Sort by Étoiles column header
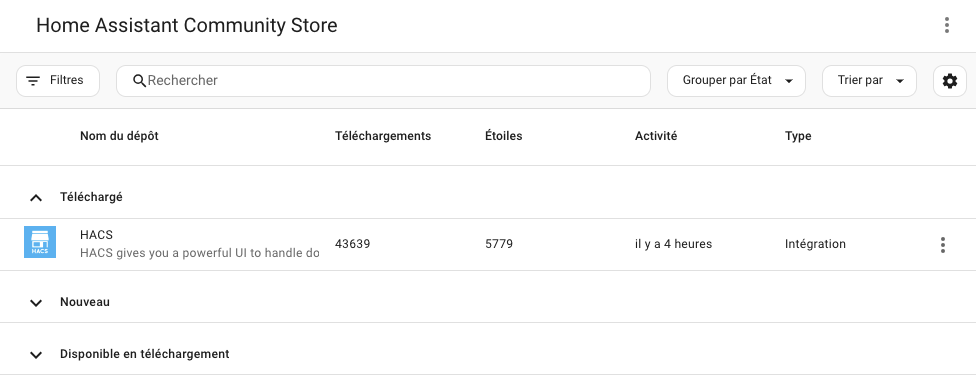This screenshot has width=976, height=383. tap(504, 136)
